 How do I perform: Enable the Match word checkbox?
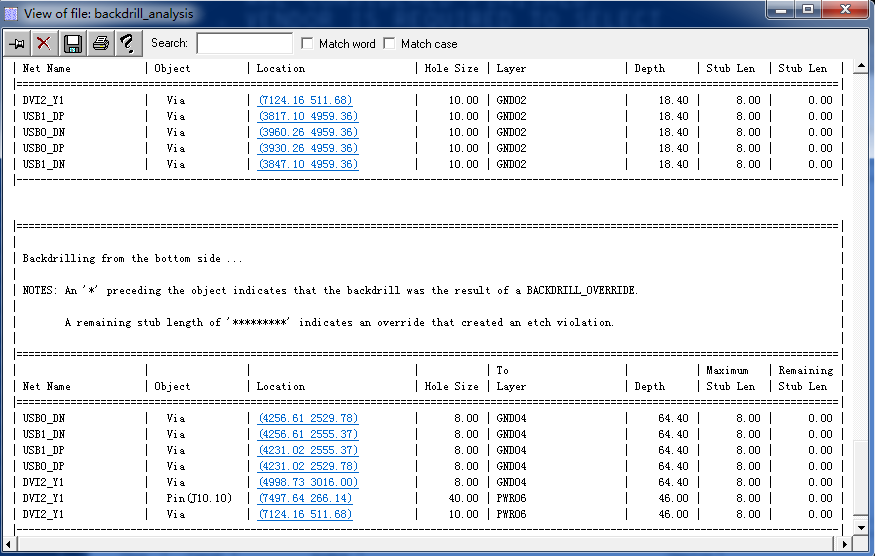pos(307,44)
